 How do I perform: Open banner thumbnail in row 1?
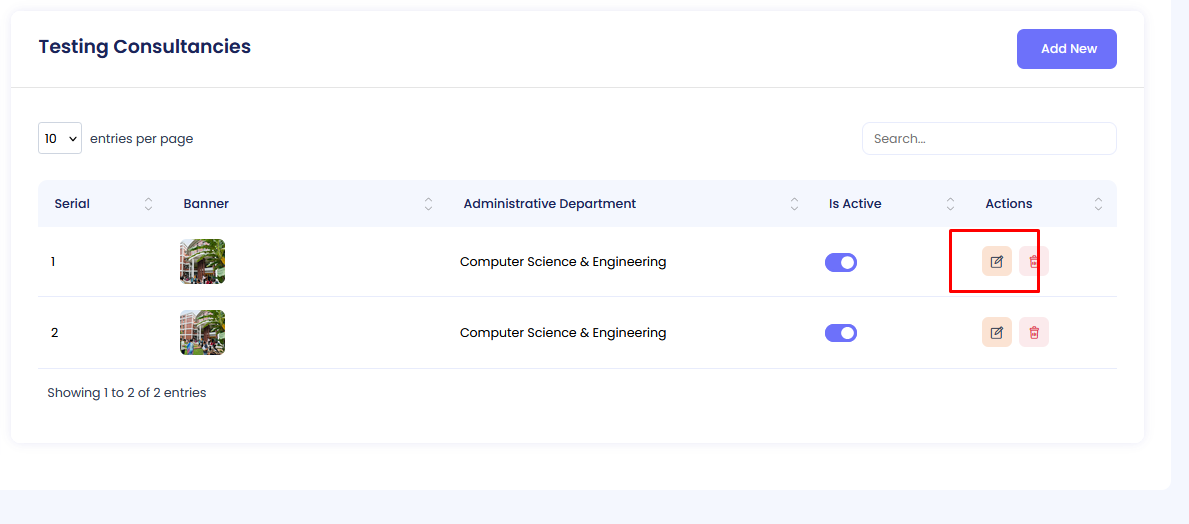click(202, 262)
